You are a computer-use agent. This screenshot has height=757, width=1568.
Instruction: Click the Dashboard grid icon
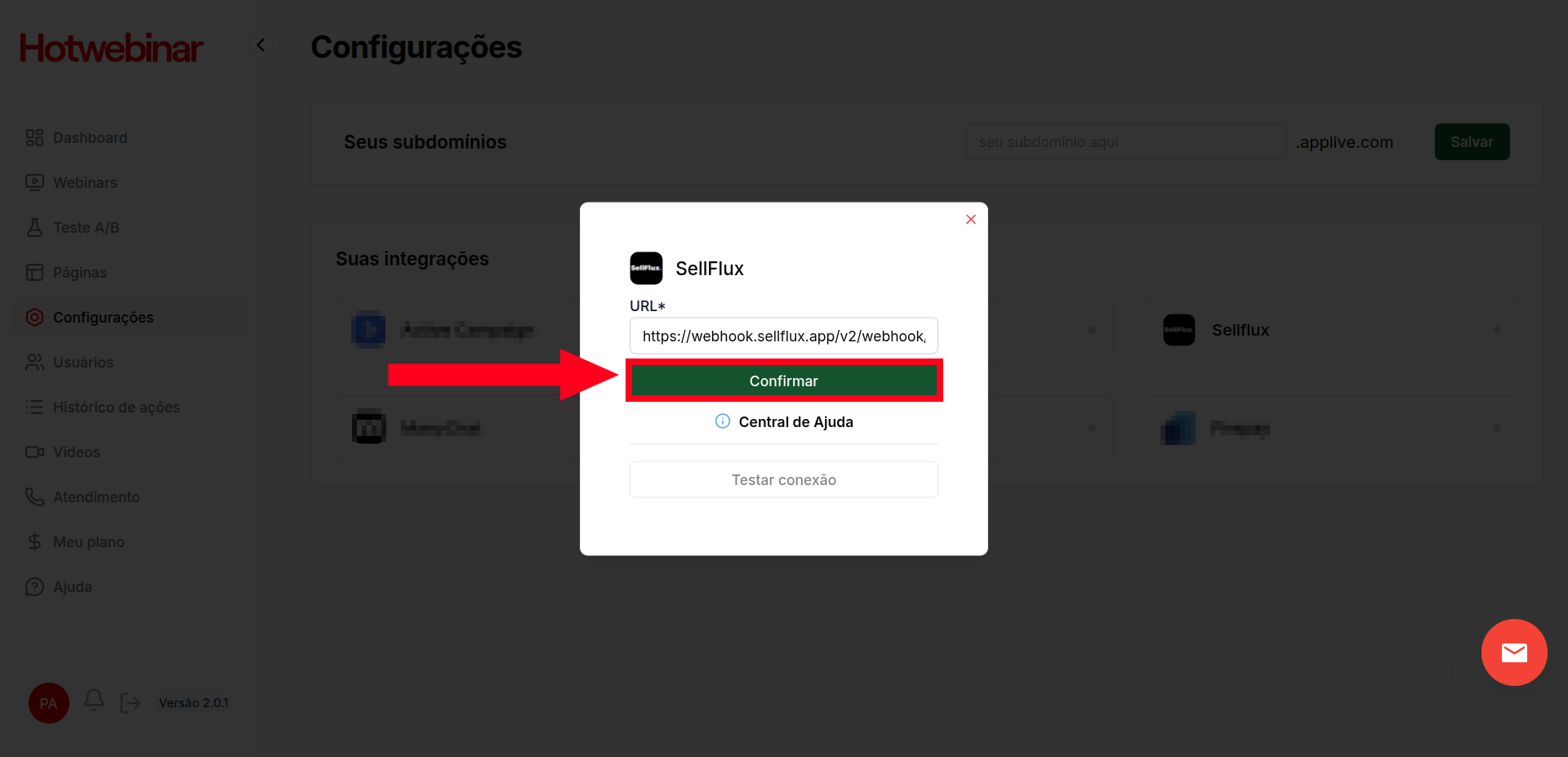coord(34,137)
